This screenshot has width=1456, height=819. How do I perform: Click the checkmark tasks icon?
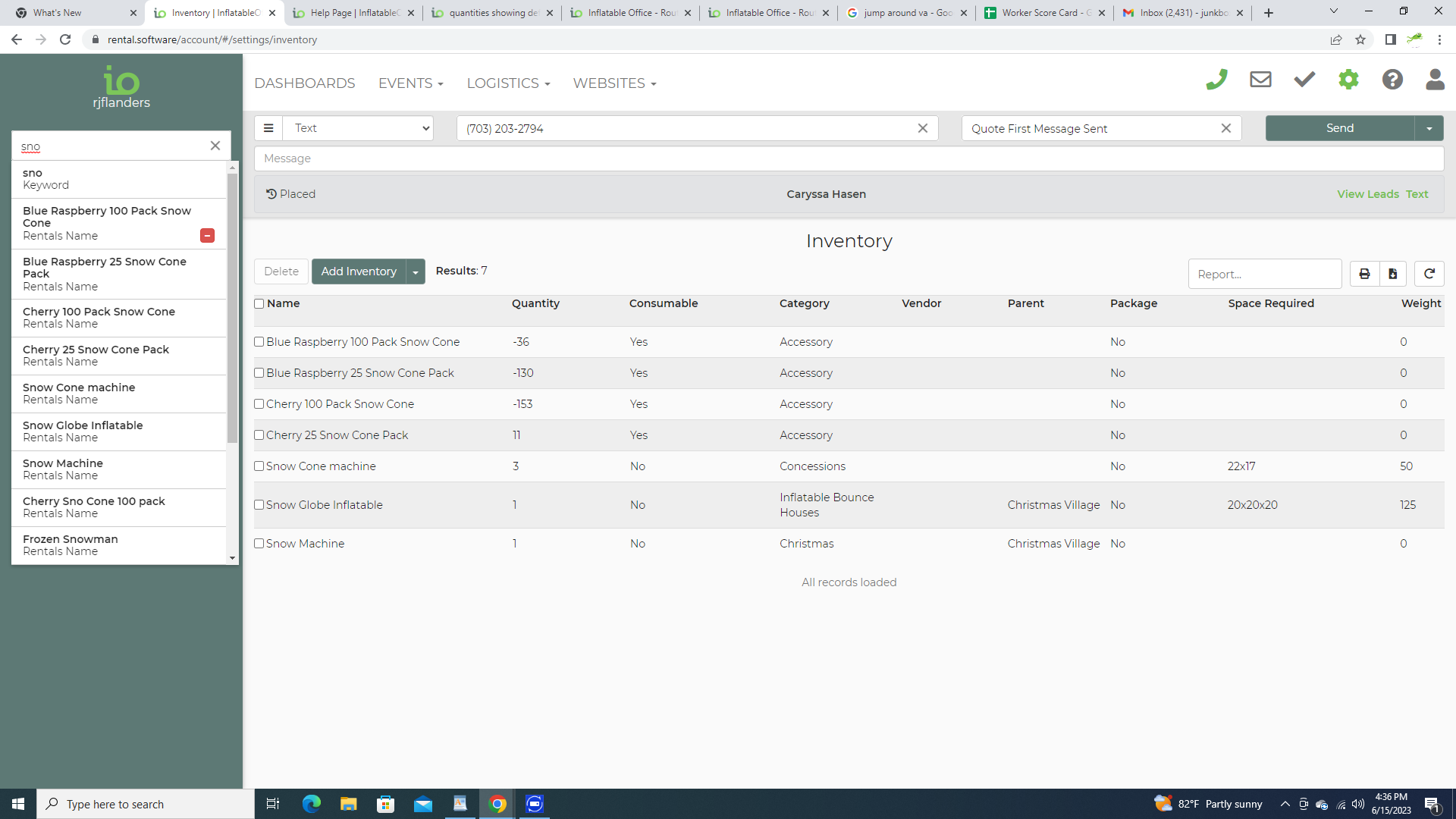[x=1304, y=80]
